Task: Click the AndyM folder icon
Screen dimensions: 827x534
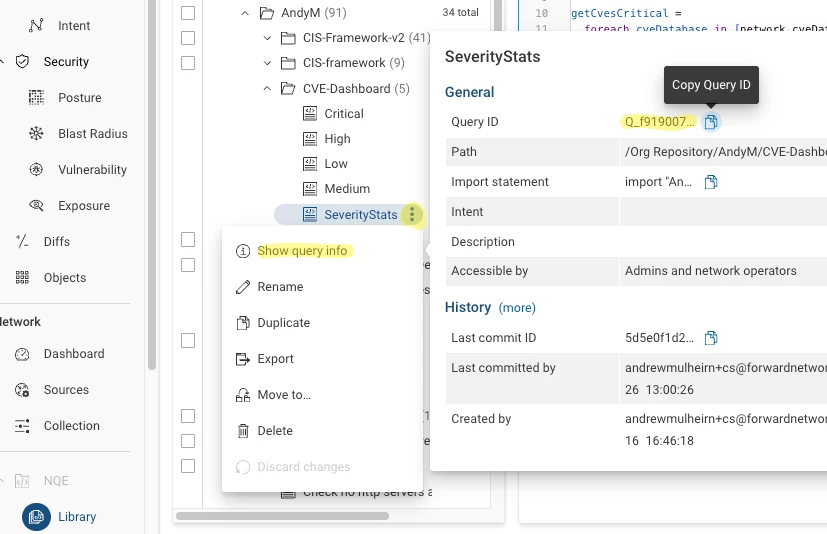Action: (267, 13)
